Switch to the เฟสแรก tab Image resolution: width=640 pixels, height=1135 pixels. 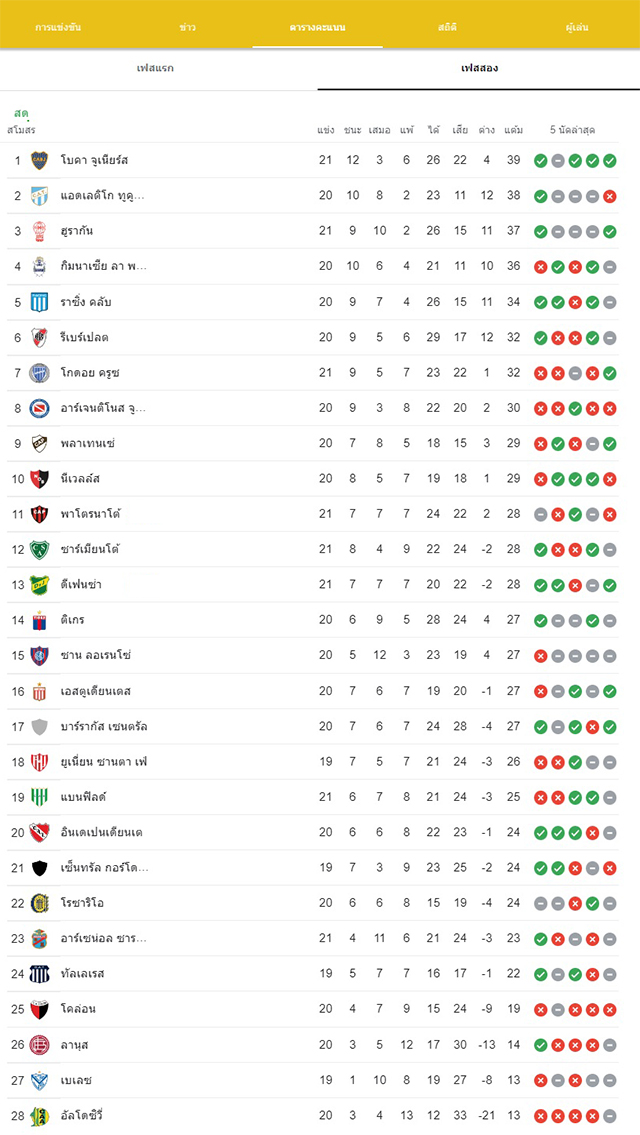pos(155,69)
